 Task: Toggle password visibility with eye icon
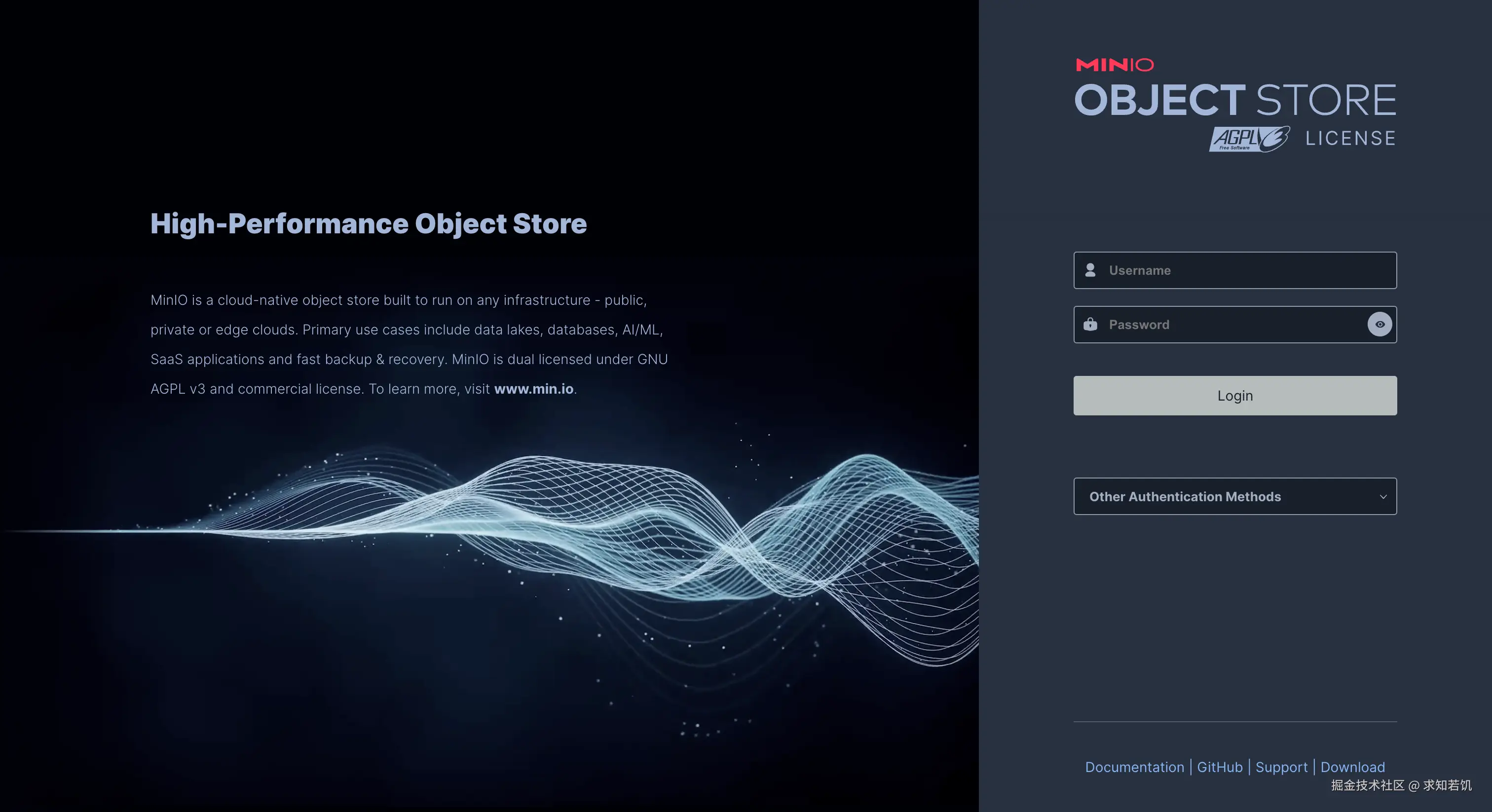pos(1380,324)
